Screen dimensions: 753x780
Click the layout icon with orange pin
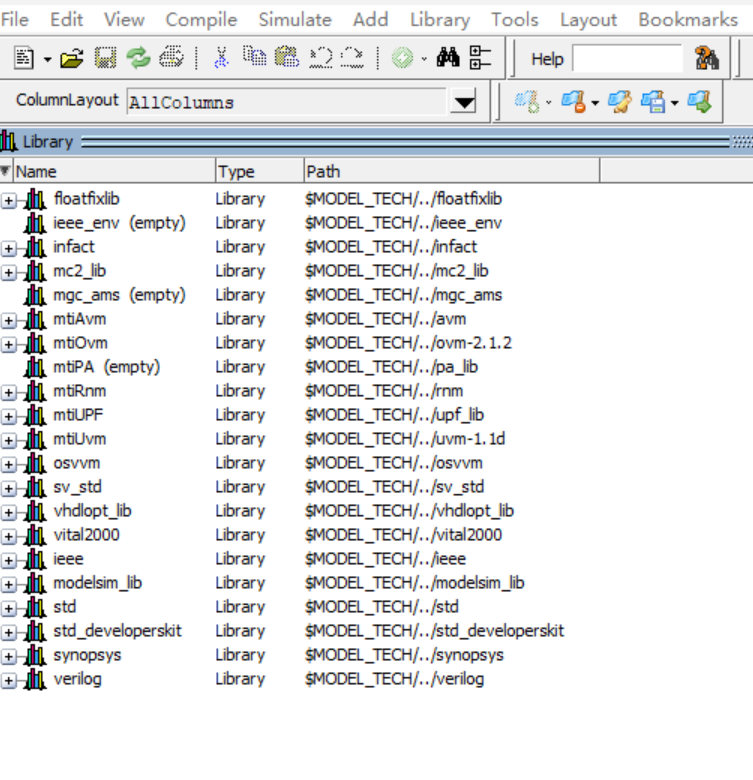[x=573, y=101]
